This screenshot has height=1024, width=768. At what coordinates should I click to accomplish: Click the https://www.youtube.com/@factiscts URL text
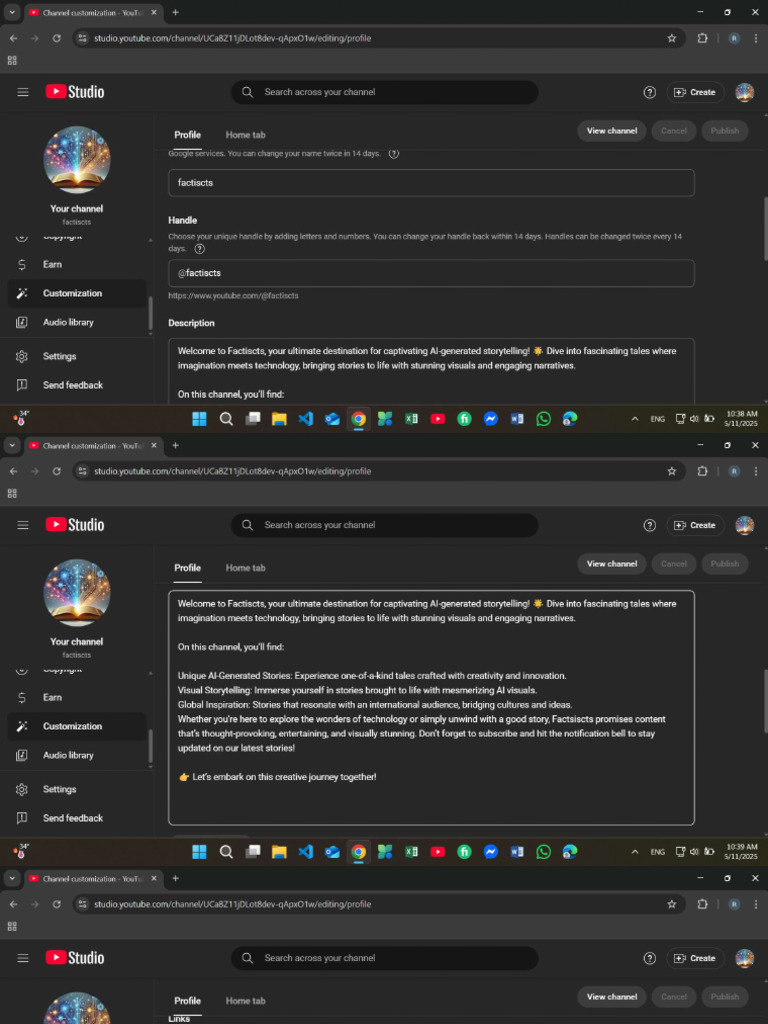(233, 296)
